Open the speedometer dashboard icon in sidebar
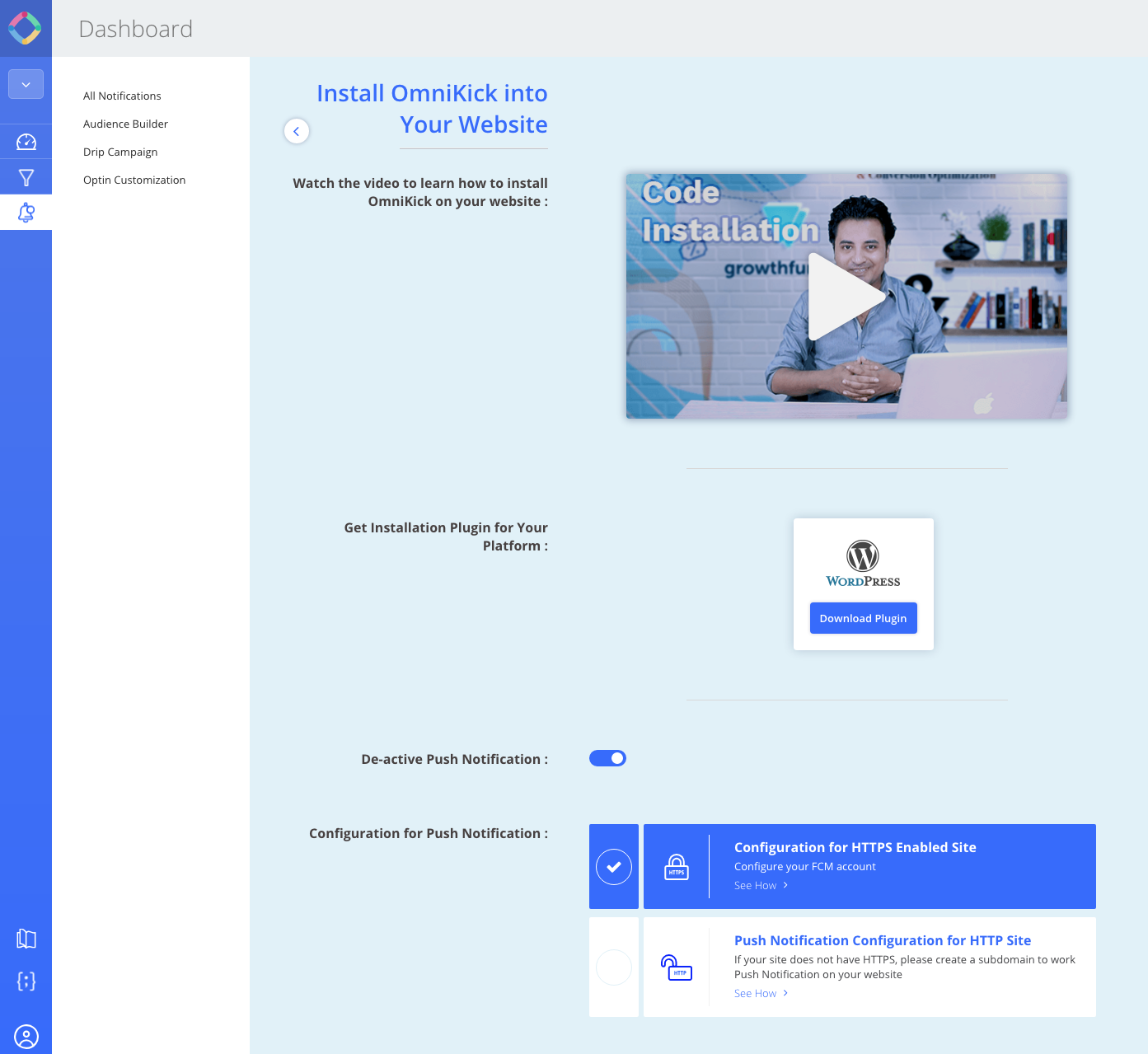 click(x=26, y=142)
